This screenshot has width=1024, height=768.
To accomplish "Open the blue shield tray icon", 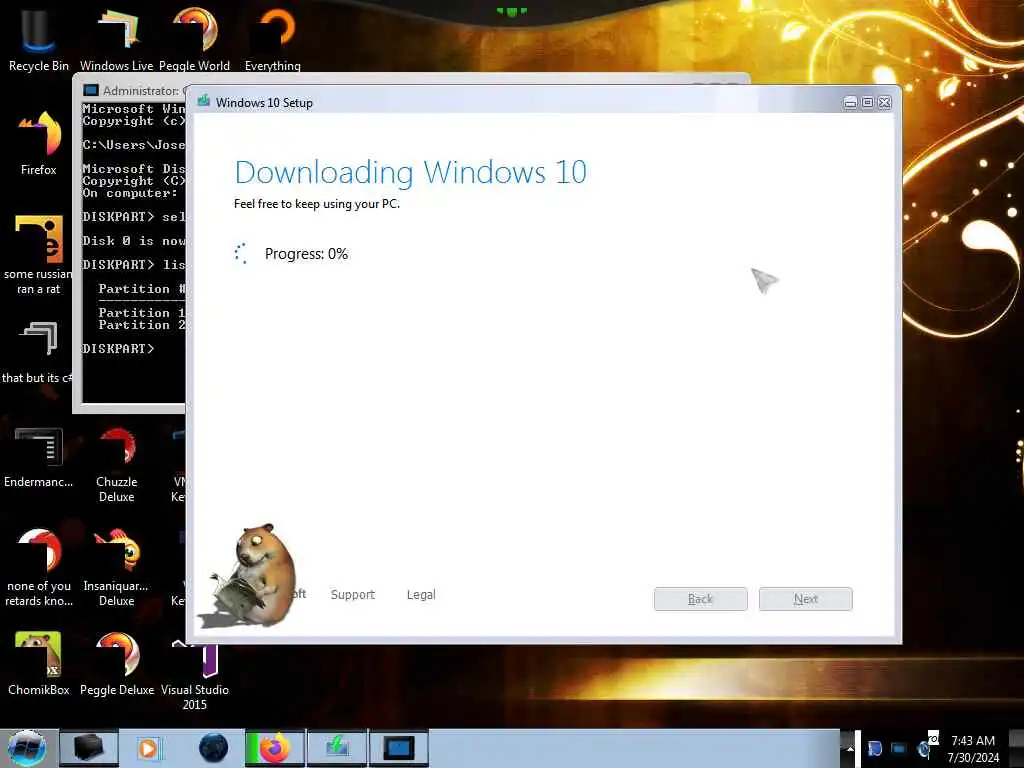I will click(x=875, y=748).
